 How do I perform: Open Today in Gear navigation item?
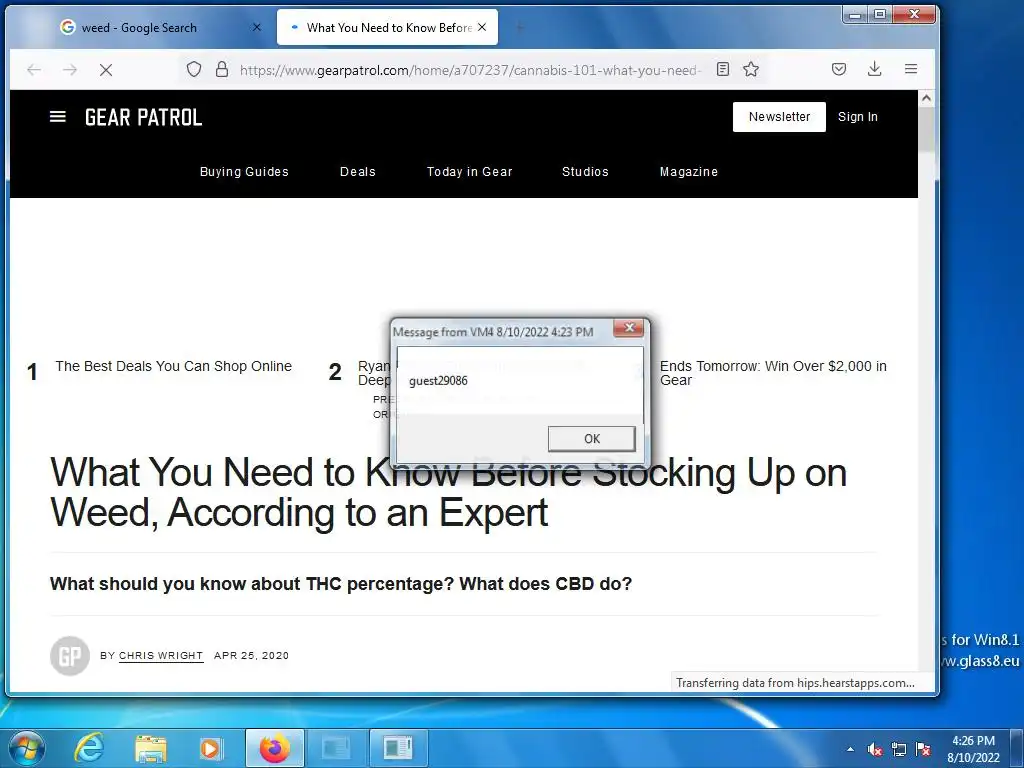470,172
